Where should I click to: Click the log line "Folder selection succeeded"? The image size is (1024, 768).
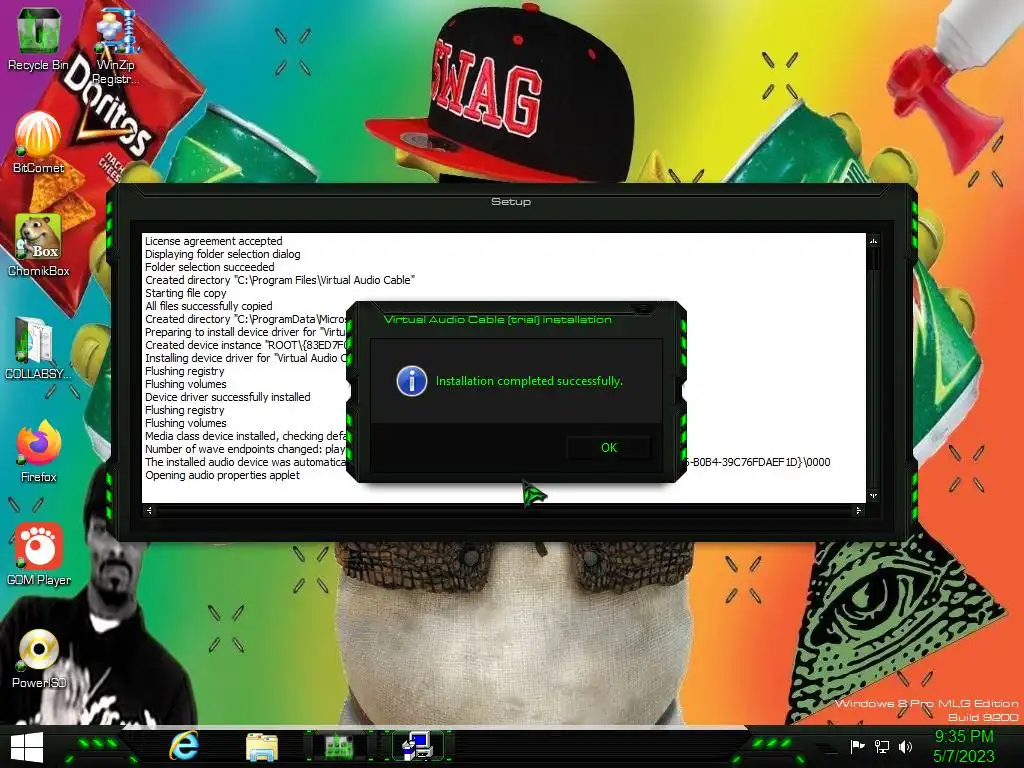tap(210, 267)
